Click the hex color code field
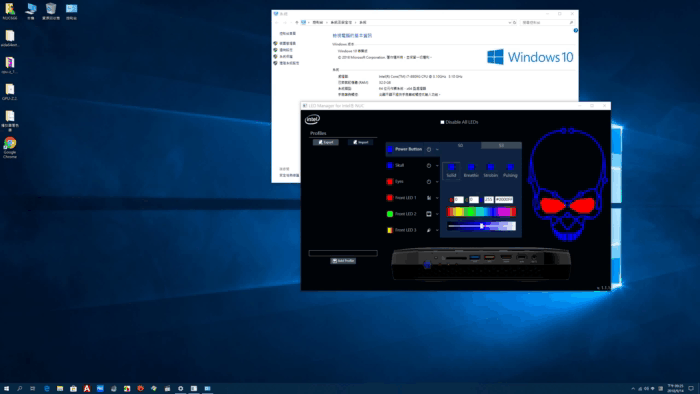 coord(504,200)
